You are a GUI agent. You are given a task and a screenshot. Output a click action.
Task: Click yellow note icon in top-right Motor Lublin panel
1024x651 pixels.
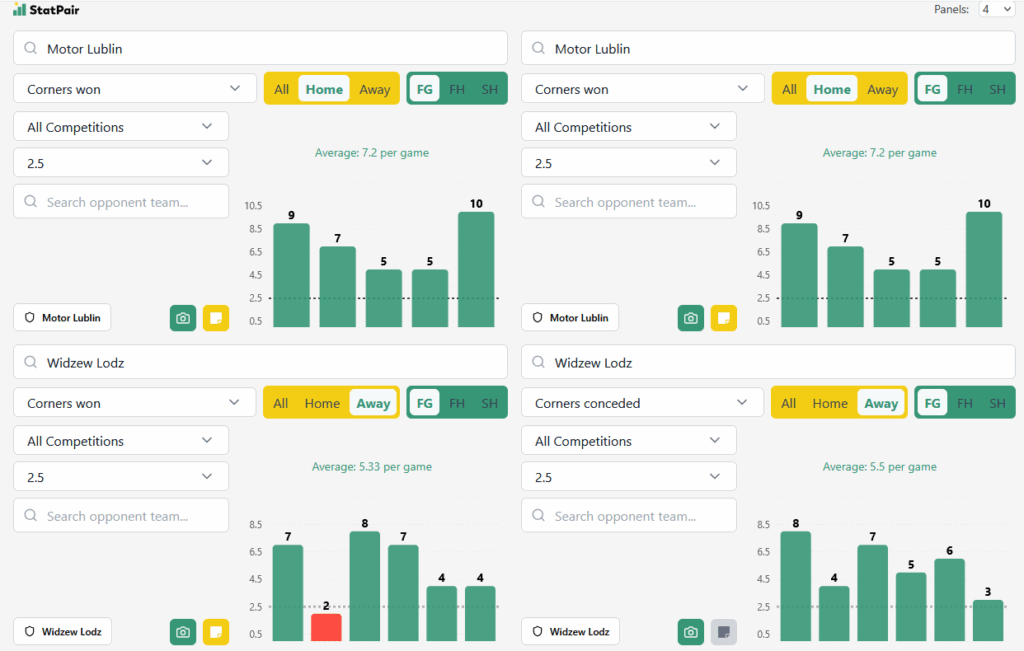tap(723, 318)
